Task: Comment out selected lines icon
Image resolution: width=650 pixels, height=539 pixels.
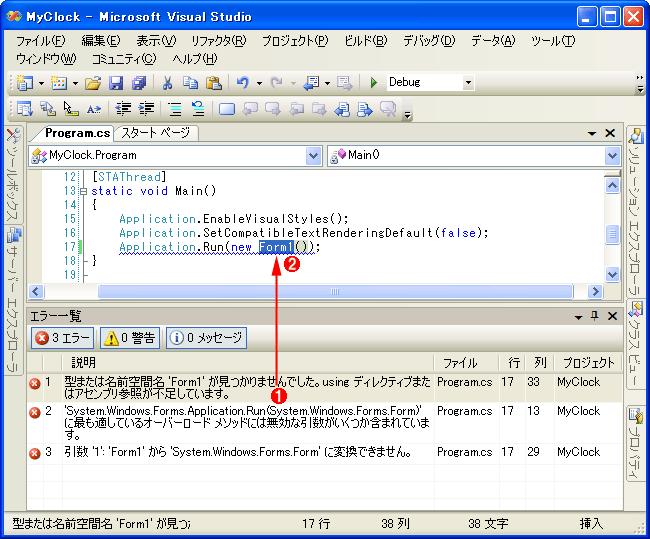Action: point(175,109)
